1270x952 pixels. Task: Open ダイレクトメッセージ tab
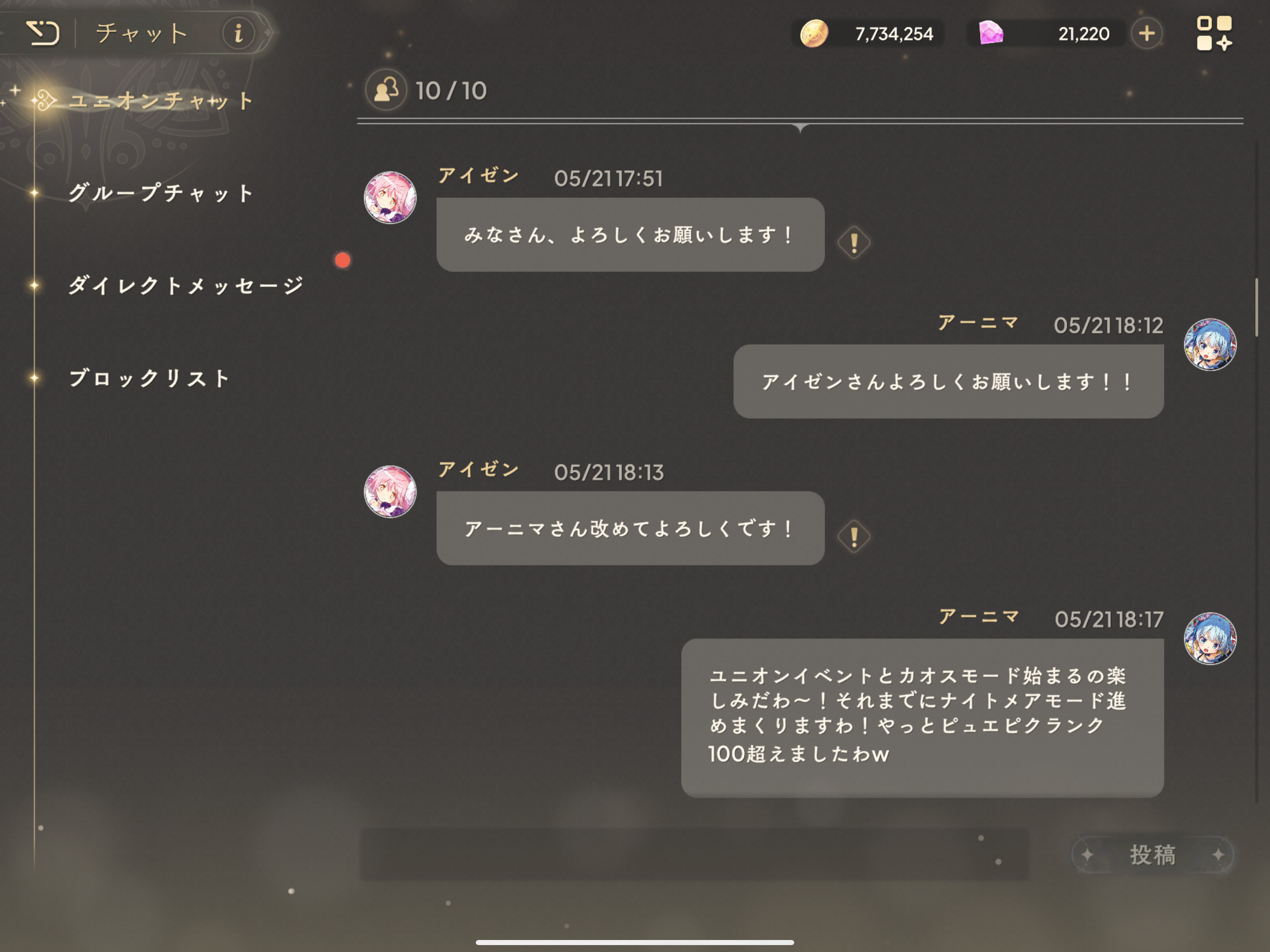click(186, 285)
